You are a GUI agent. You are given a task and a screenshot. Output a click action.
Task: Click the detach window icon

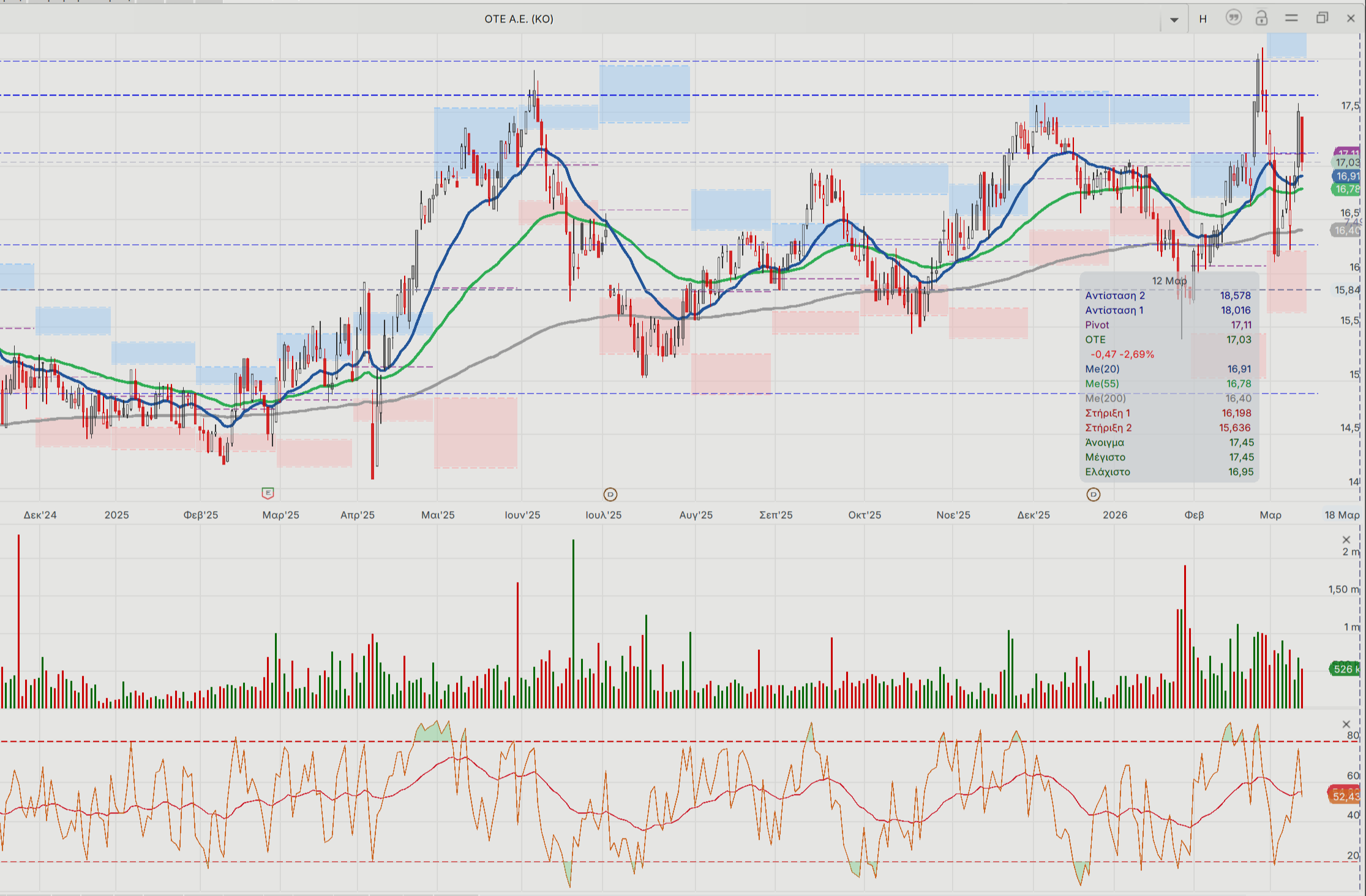click(1322, 18)
